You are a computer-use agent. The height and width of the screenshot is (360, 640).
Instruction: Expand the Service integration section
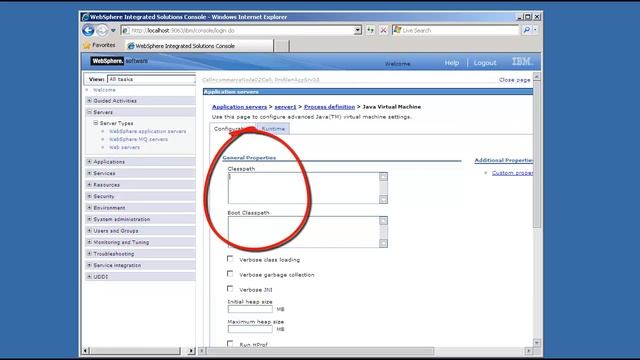[89, 265]
